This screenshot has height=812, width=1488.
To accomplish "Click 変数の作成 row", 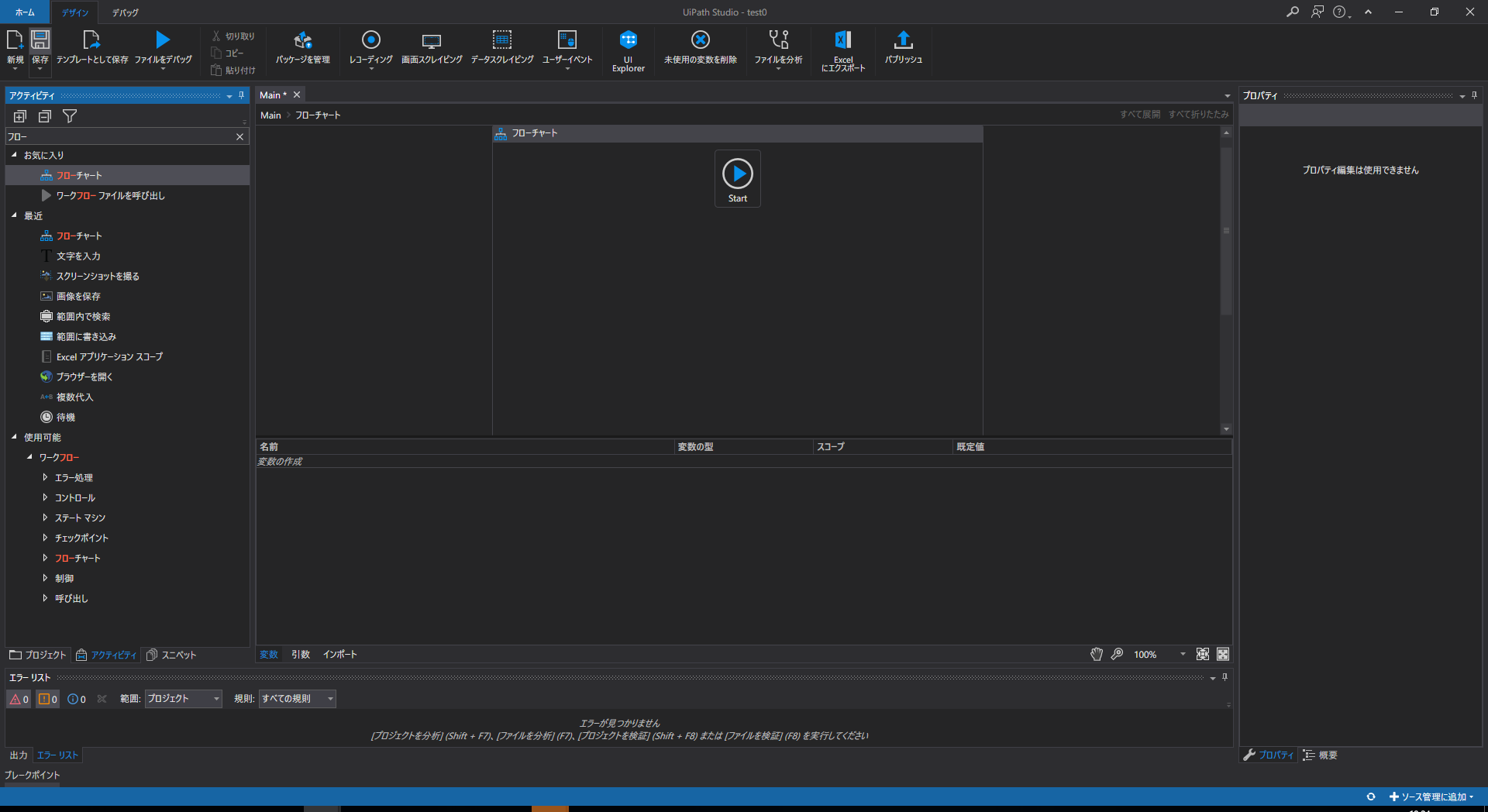I will click(744, 462).
